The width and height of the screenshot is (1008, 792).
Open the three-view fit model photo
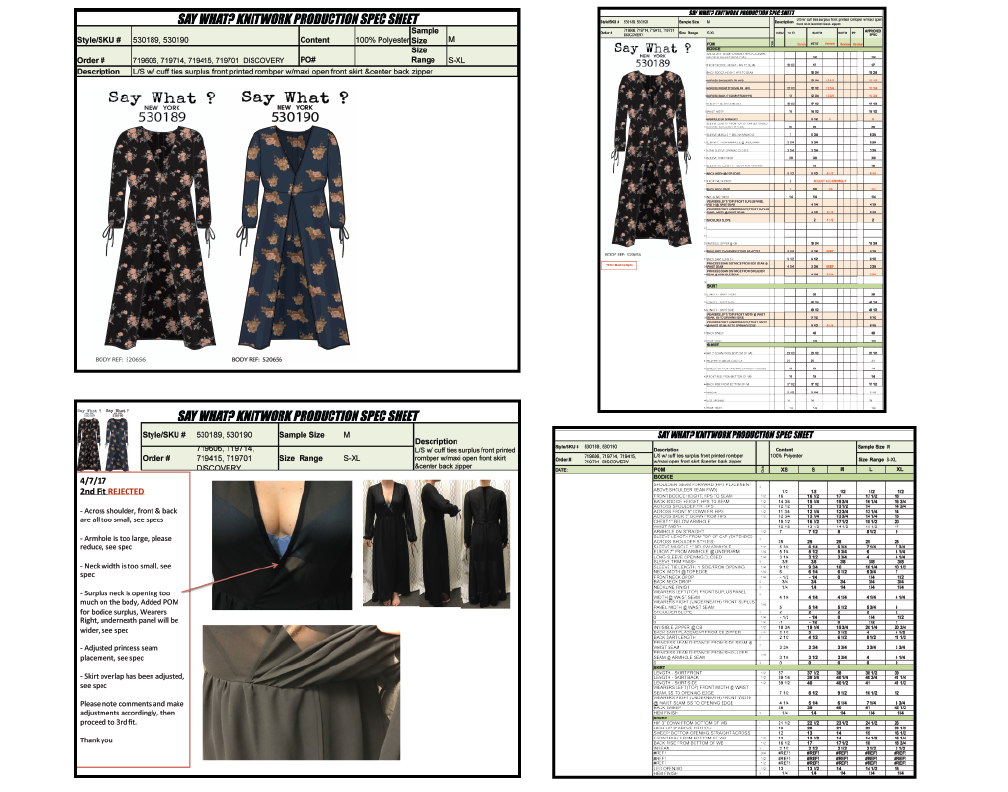coord(436,544)
